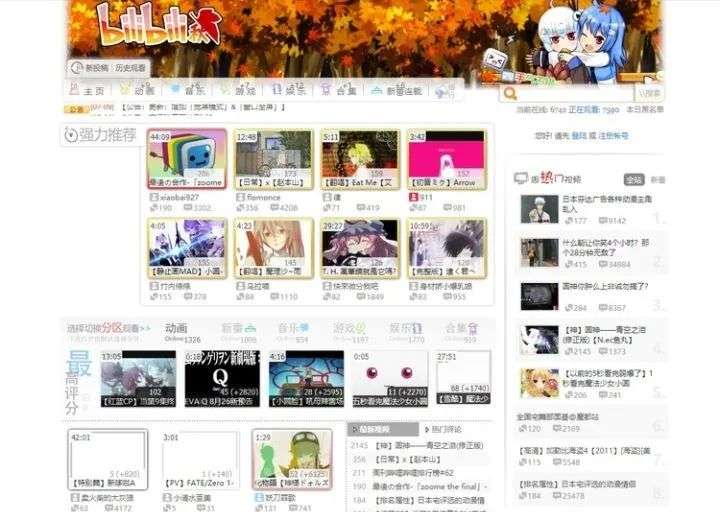Click the 历史观看 history button
Screen dimensions: 720x512
click(129, 68)
